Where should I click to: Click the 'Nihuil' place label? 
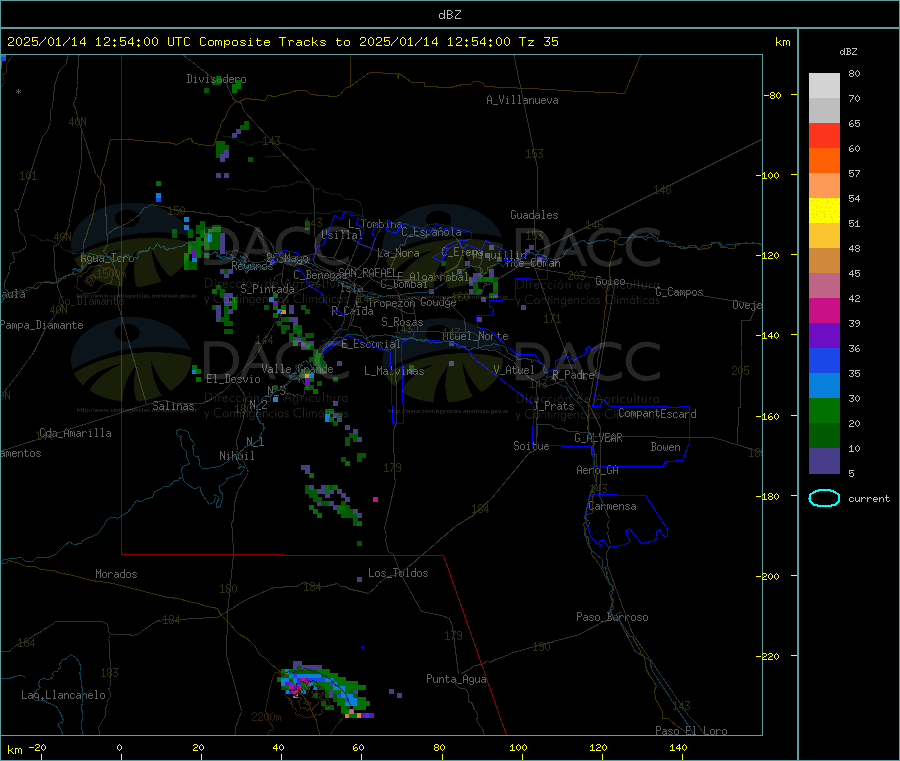click(x=236, y=456)
